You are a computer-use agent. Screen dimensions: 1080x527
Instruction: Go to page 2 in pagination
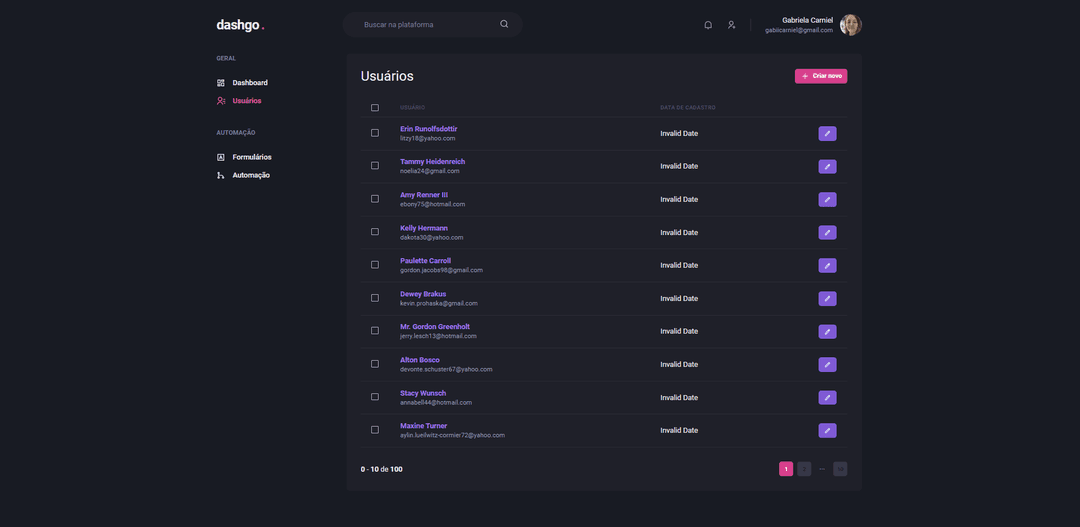[804, 469]
